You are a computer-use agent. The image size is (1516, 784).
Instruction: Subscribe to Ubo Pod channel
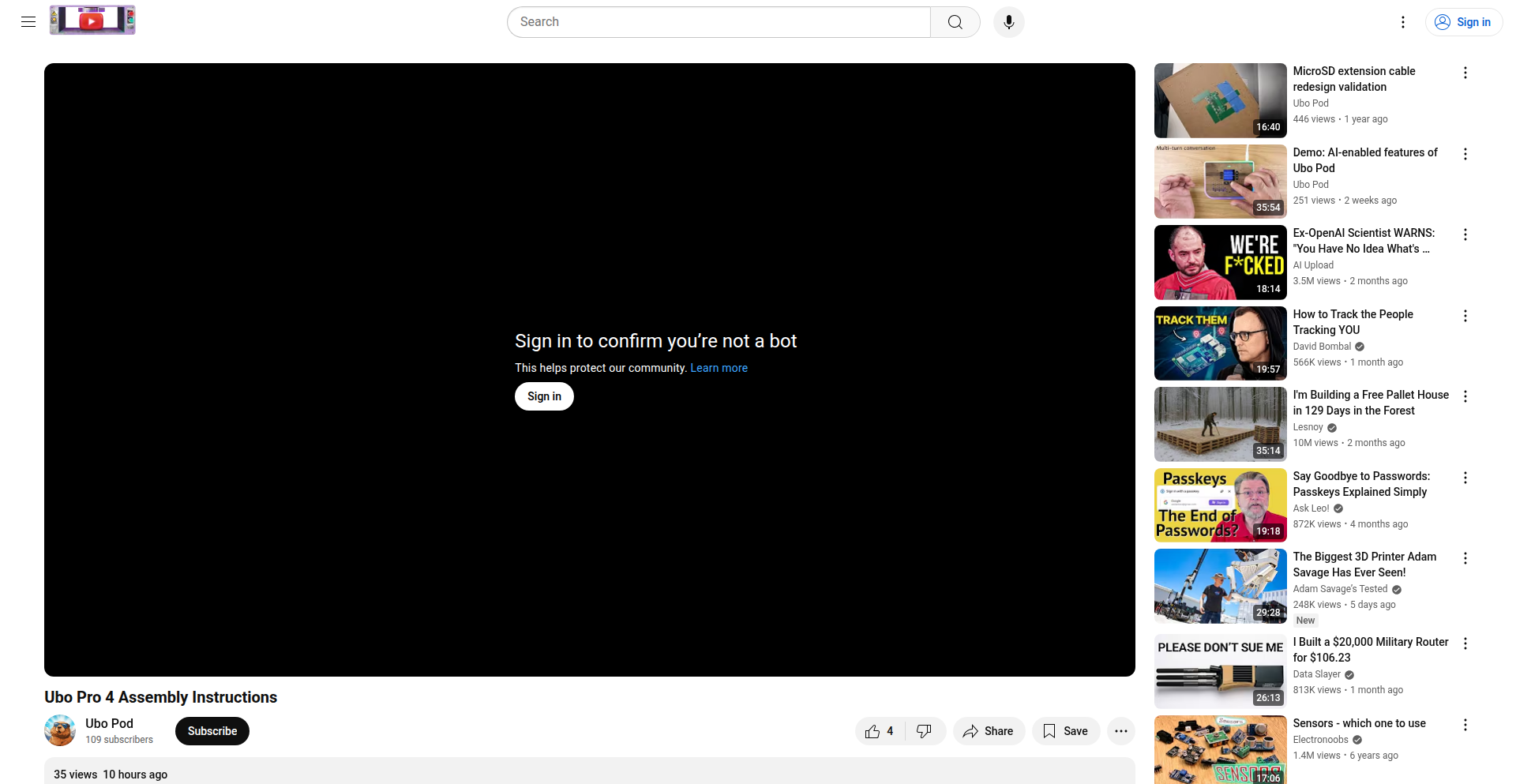212,731
